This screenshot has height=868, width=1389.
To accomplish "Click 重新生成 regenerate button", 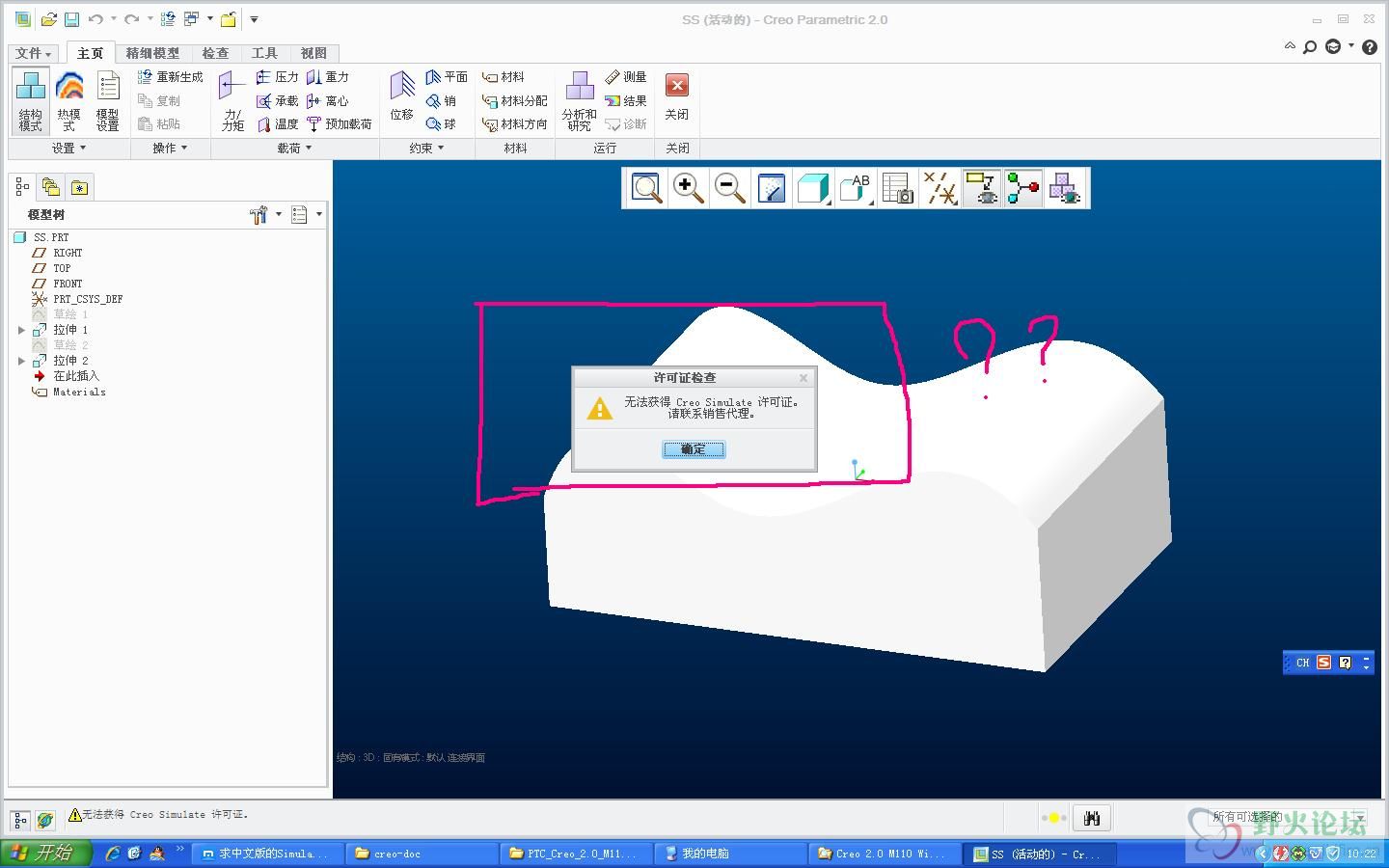I will (x=170, y=77).
